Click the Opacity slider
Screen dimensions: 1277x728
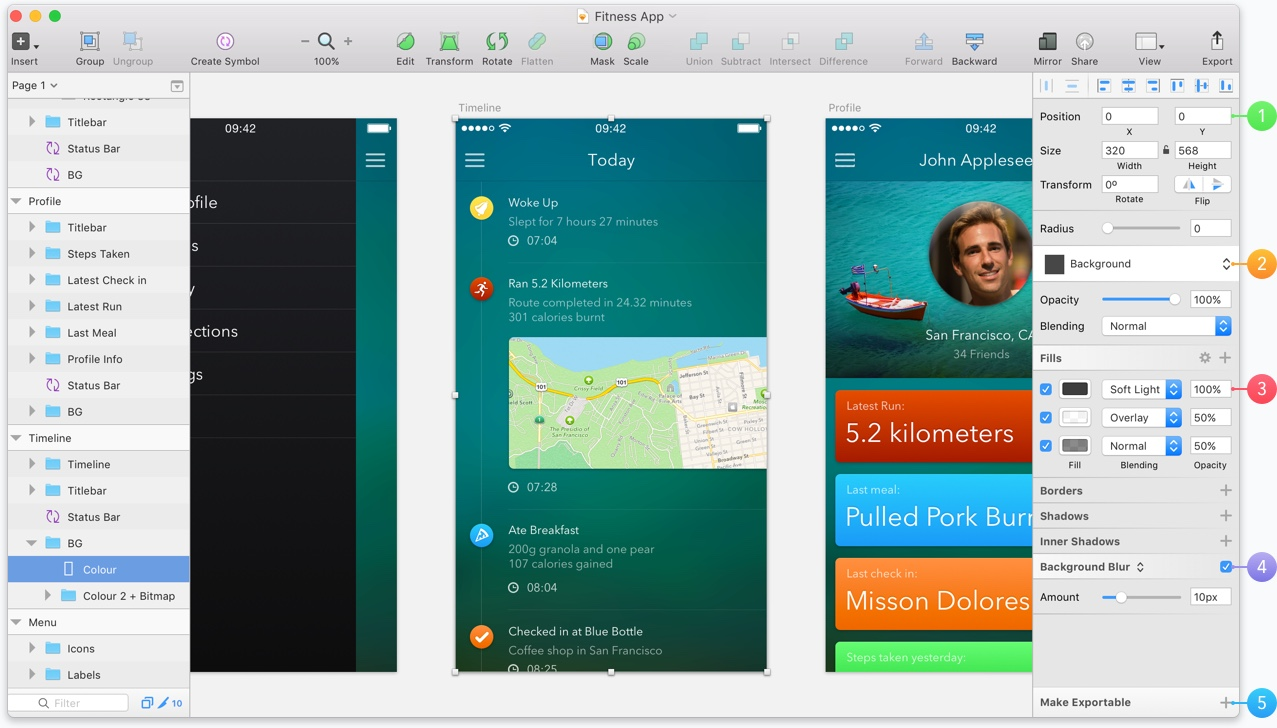[x=1141, y=300]
